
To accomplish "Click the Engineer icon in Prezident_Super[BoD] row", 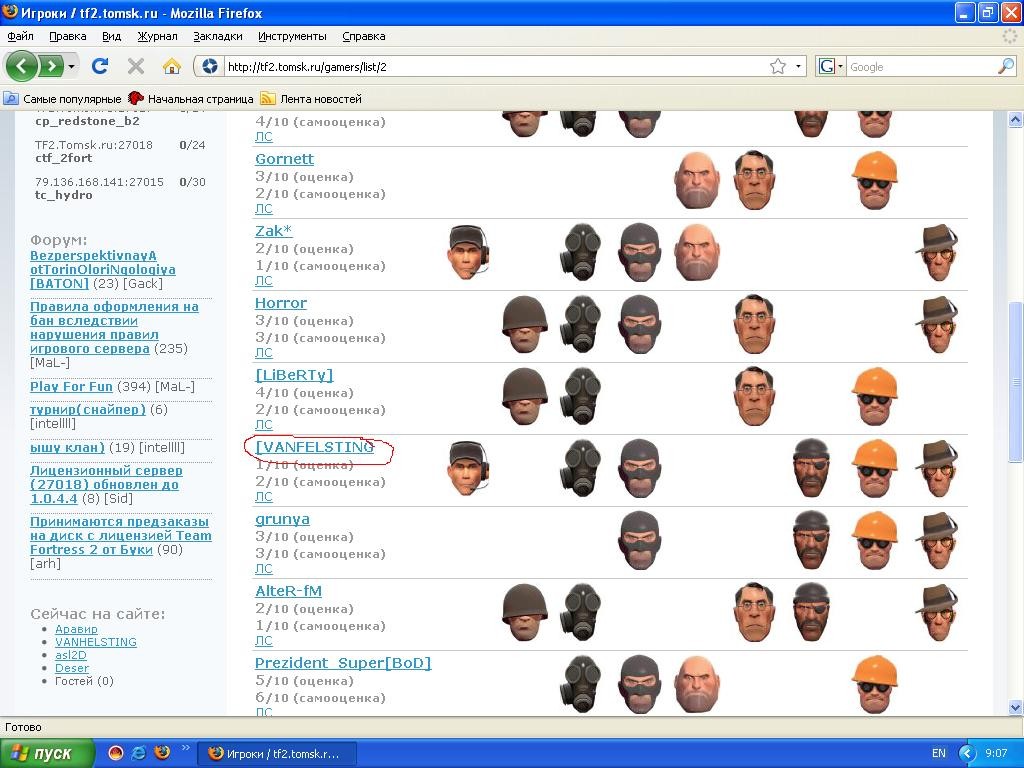I will pyautogui.click(x=874, y=684).
